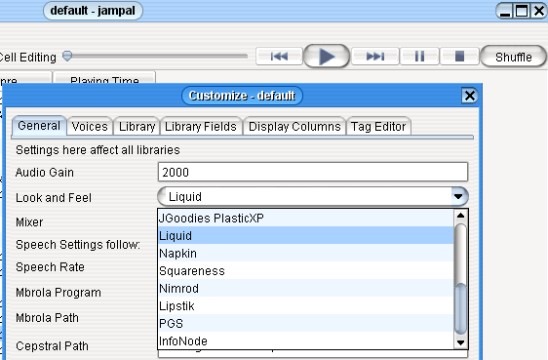Click the previous track button

tap(279, 56)
